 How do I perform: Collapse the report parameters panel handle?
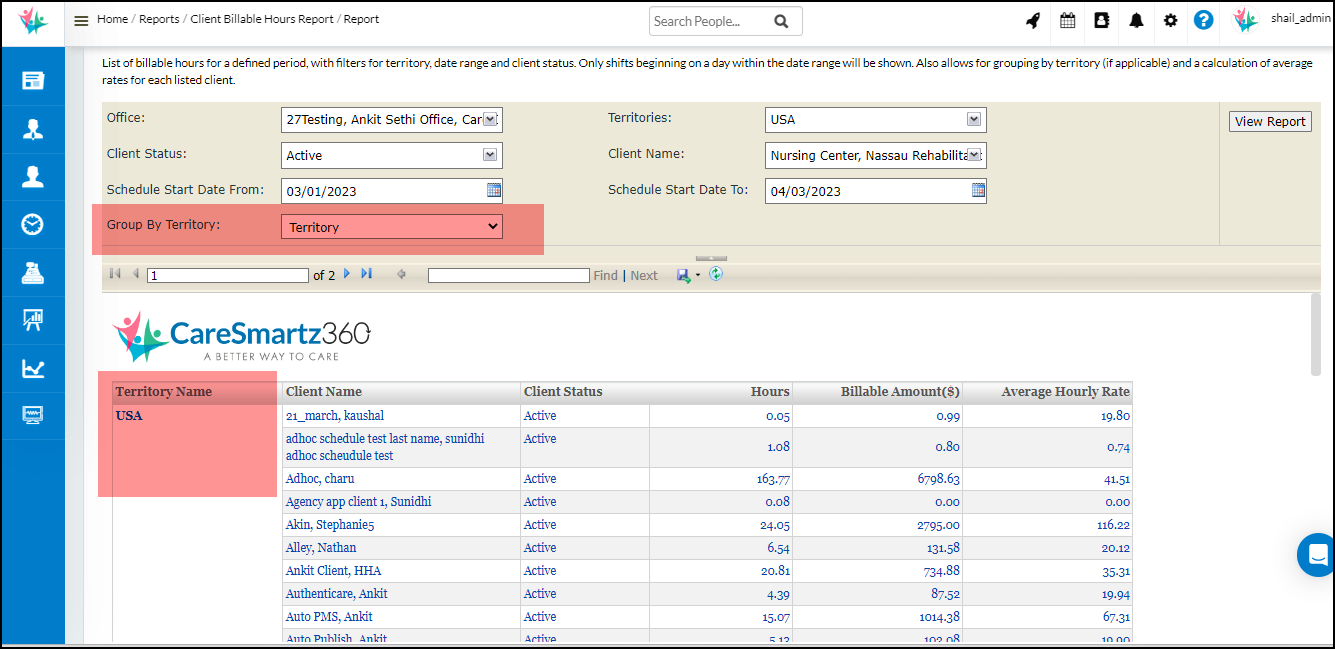[x=711, y=258]
